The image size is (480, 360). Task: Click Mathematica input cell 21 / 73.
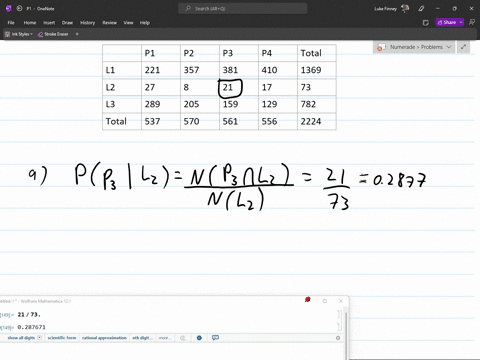29,314
